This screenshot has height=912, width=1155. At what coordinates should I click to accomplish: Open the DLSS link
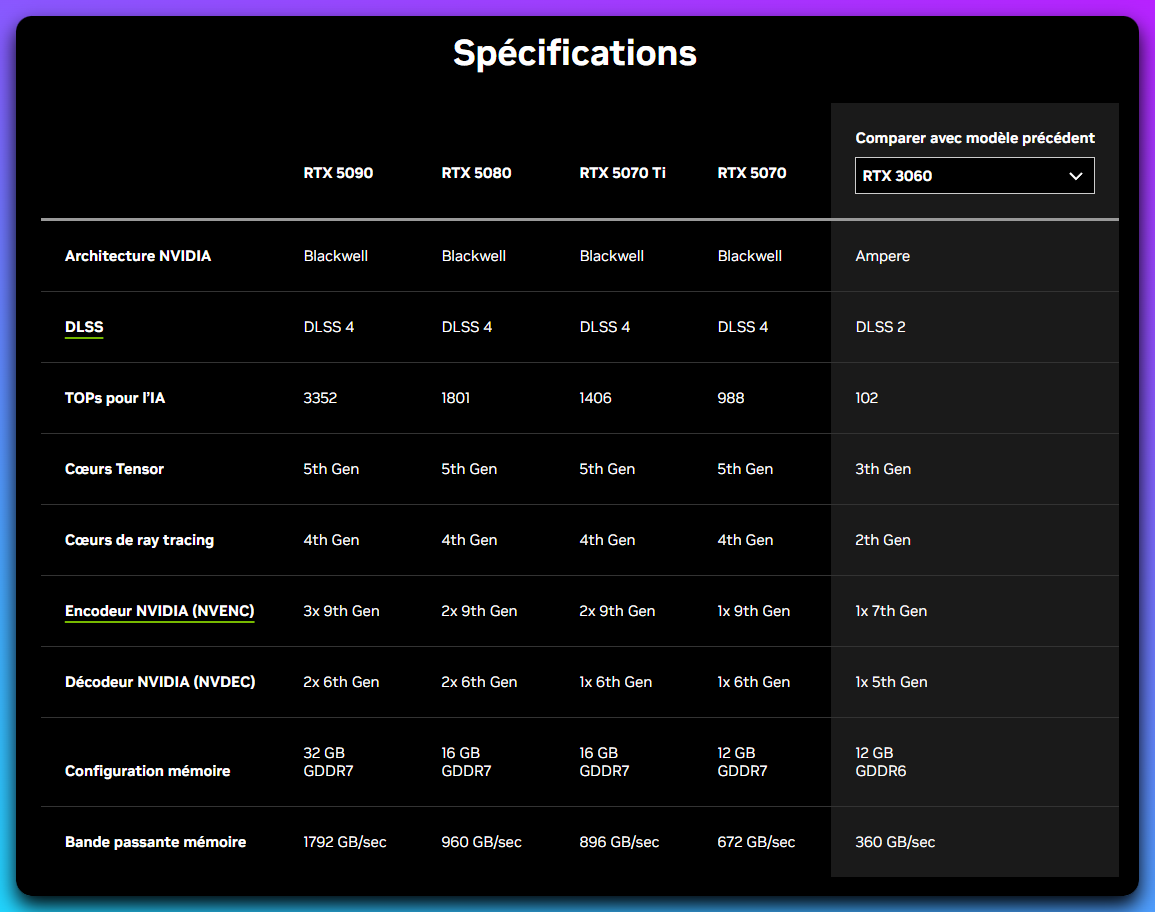click(84, 326)
